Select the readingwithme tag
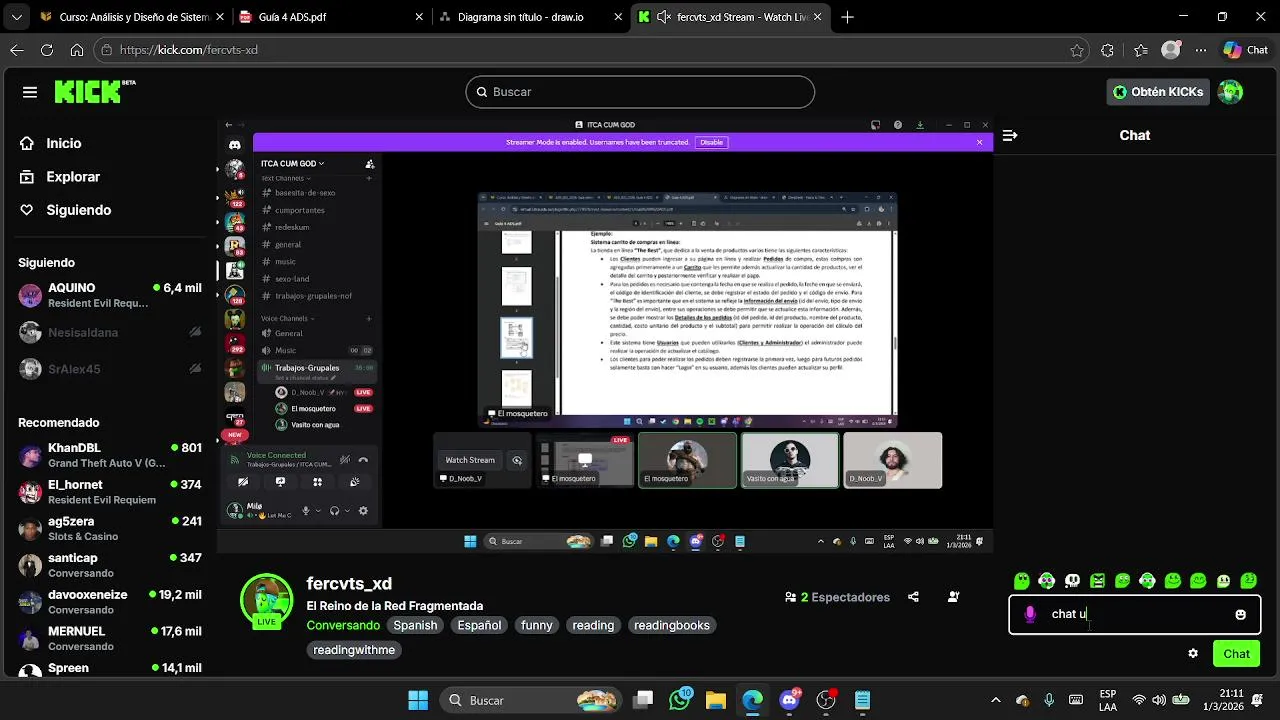 pos(354,650)
